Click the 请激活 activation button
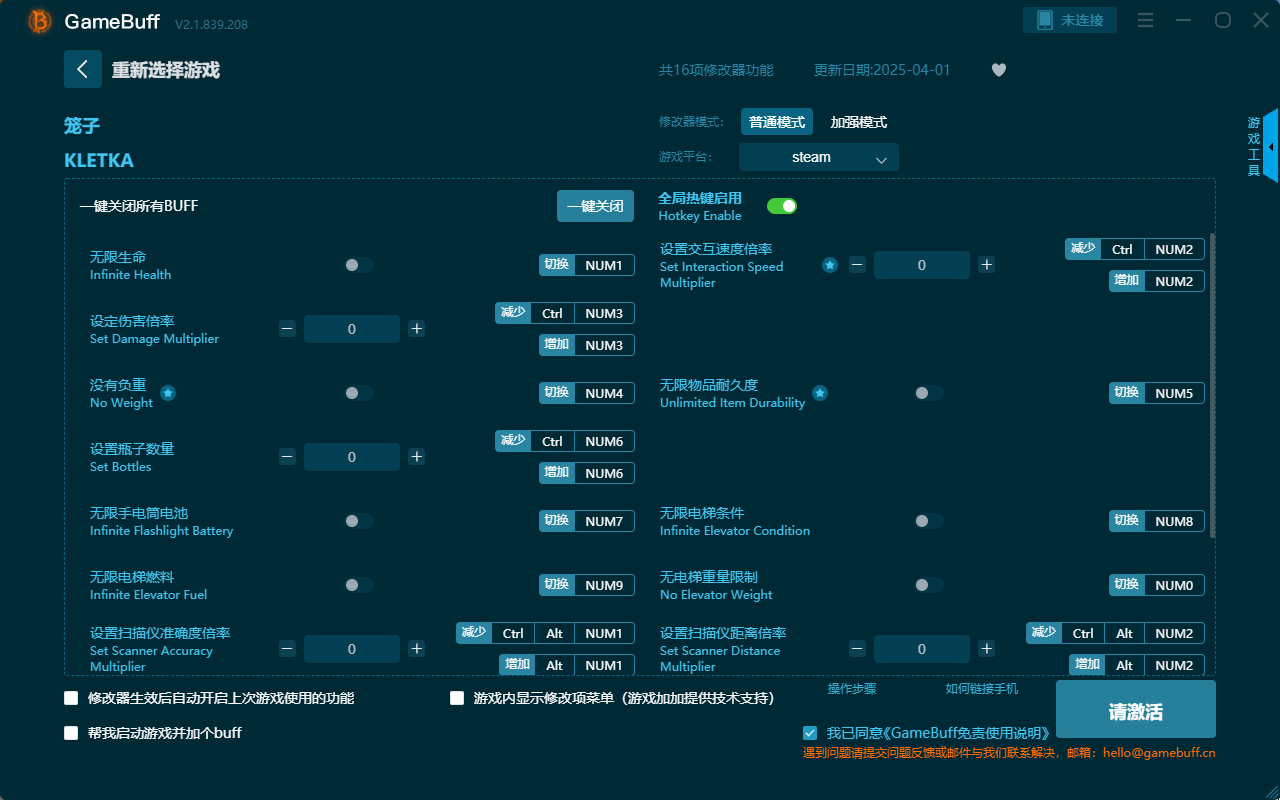This screenshot has width=1280, height=800. (x=1135, y=708)
